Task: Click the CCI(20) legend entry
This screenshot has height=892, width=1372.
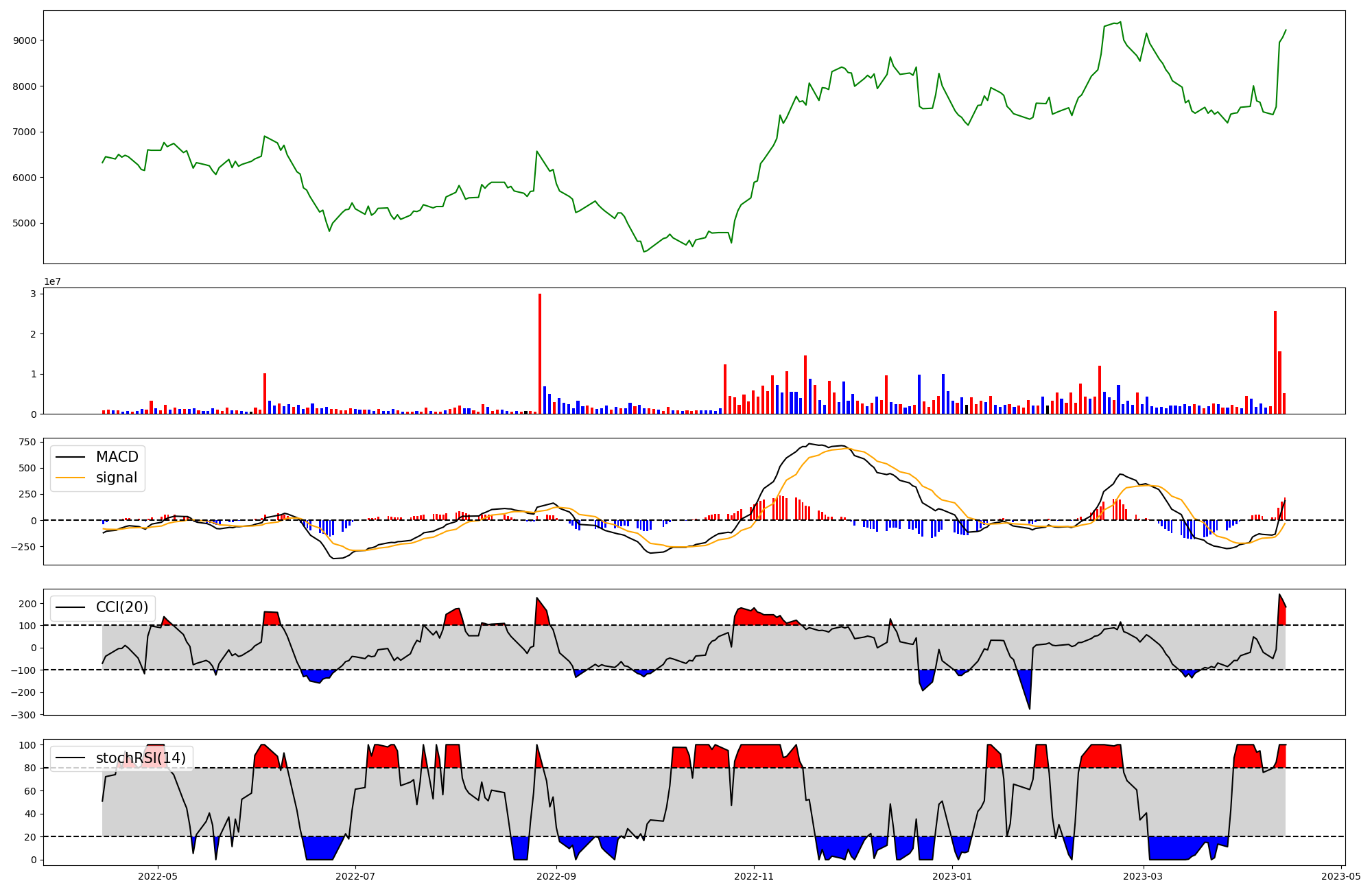Action: (121, 607)
